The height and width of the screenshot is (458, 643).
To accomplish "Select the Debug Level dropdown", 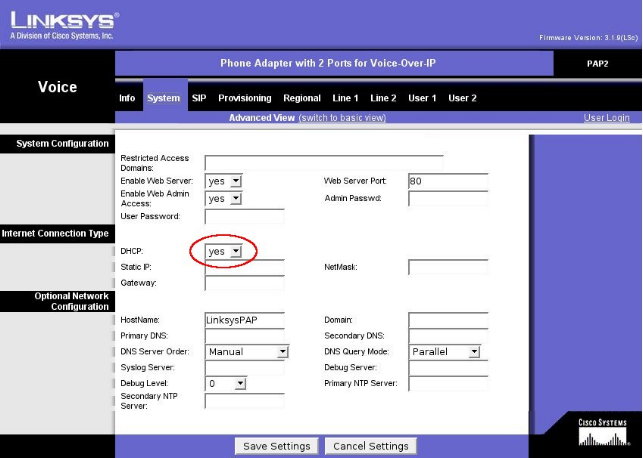I will point(225,383).
